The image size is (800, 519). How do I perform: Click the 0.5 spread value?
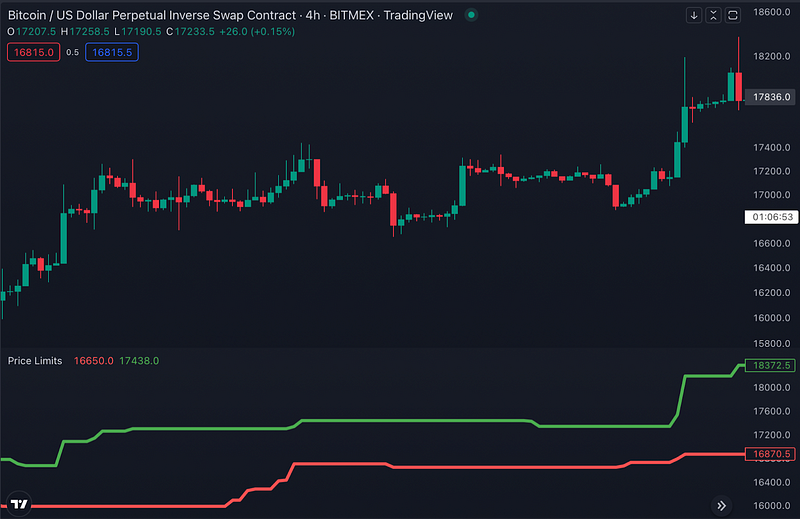click(x=72, y=52)
